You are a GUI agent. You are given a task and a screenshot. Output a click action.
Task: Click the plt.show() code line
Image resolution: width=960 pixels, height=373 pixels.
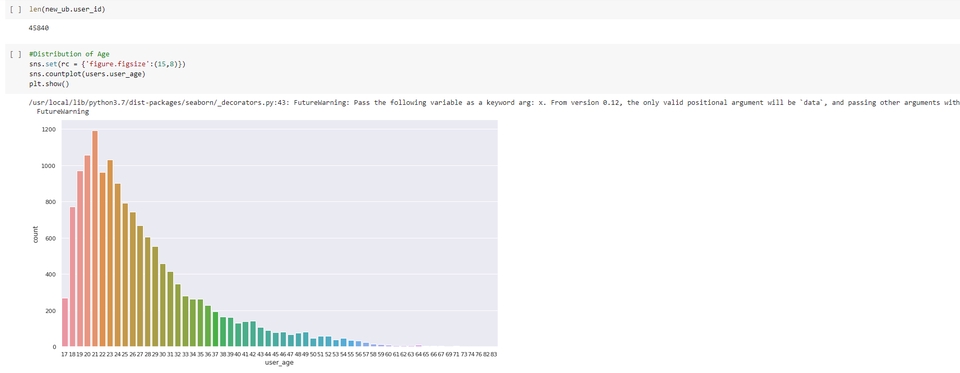tap(49, 84)
